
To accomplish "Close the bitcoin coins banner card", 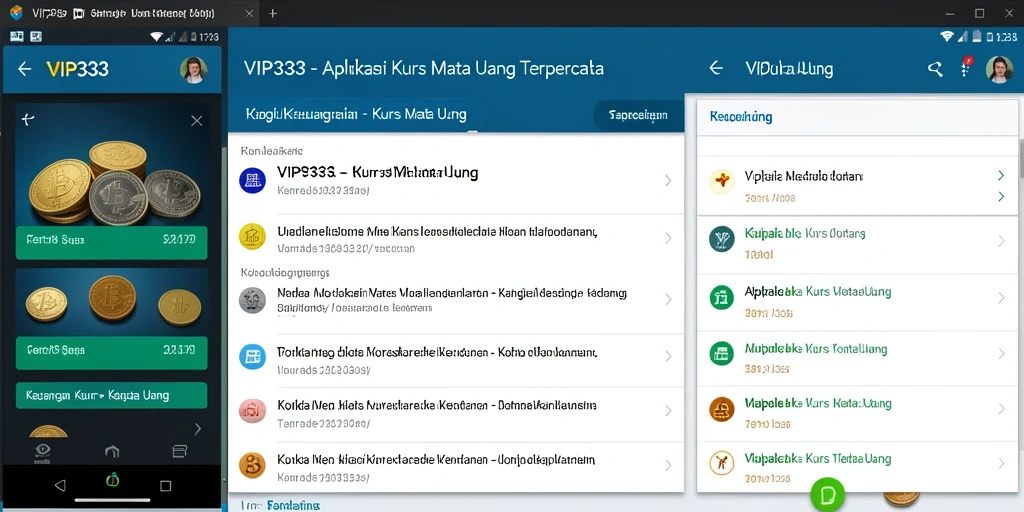I will point(197,121).
